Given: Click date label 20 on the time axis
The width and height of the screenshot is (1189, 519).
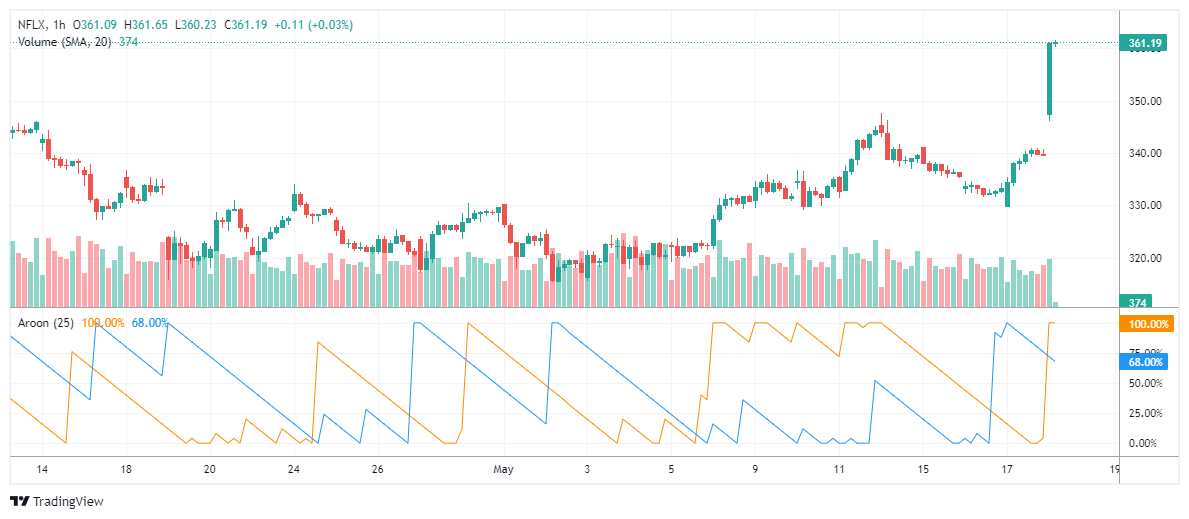Looking at the screenshot, I should (x=210, y=470).
